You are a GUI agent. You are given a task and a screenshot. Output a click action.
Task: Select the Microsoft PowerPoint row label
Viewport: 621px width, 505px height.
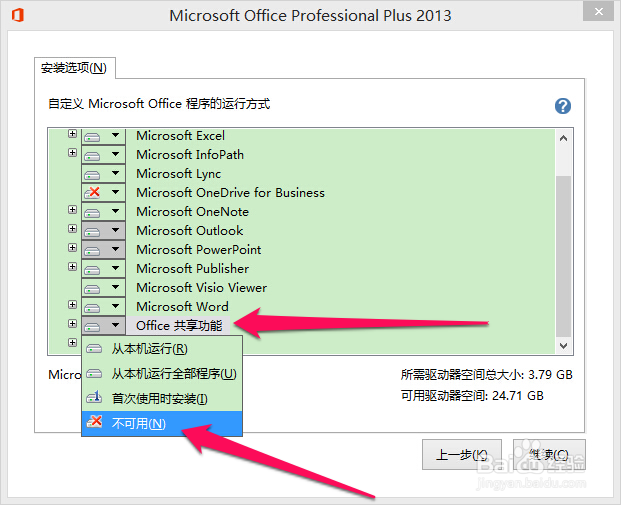pos(199,250)
